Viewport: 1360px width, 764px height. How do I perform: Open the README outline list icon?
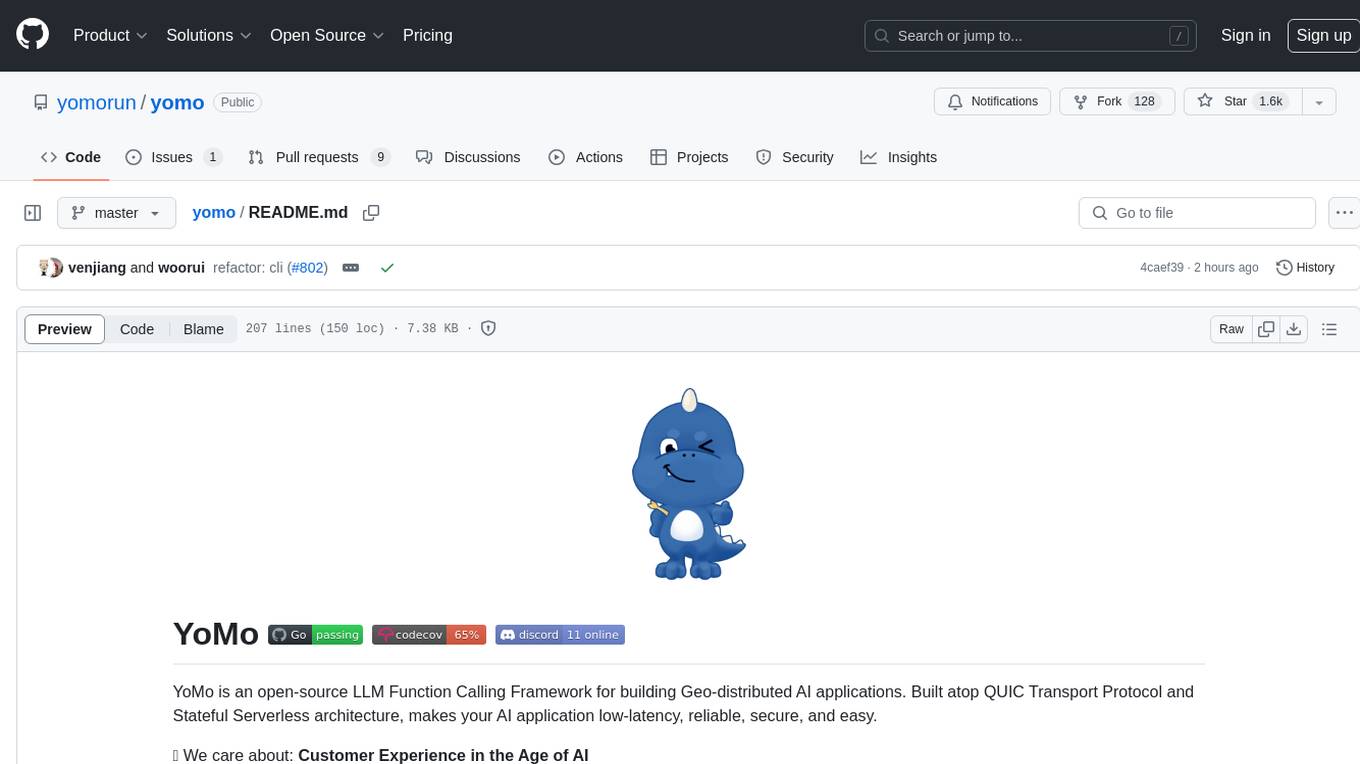[1329, 329]
